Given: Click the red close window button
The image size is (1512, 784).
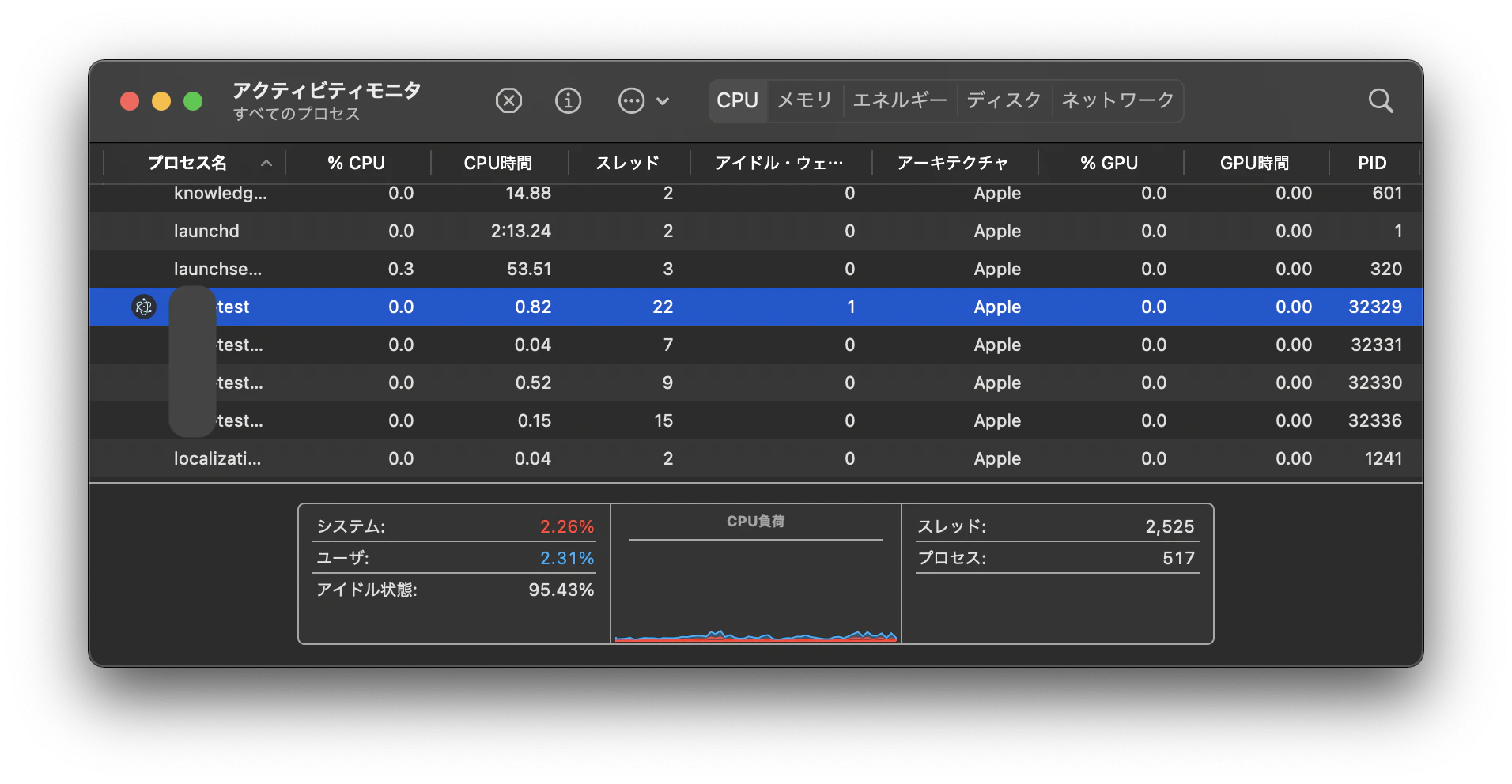Looking at the screenshot, I should click(130, 101).
